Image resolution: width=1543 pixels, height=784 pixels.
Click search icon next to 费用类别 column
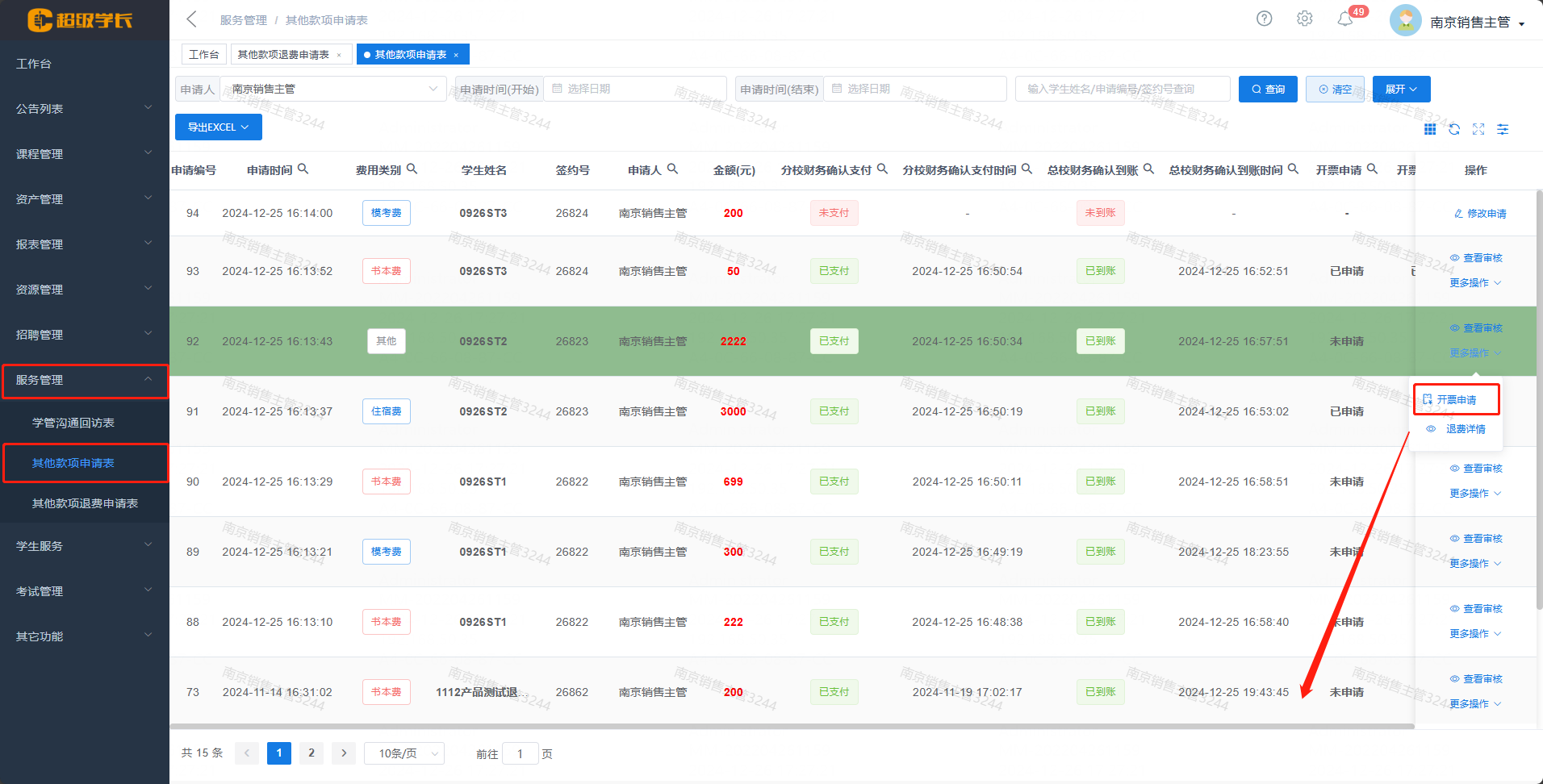pyautogui.click(x=412, y=169)
